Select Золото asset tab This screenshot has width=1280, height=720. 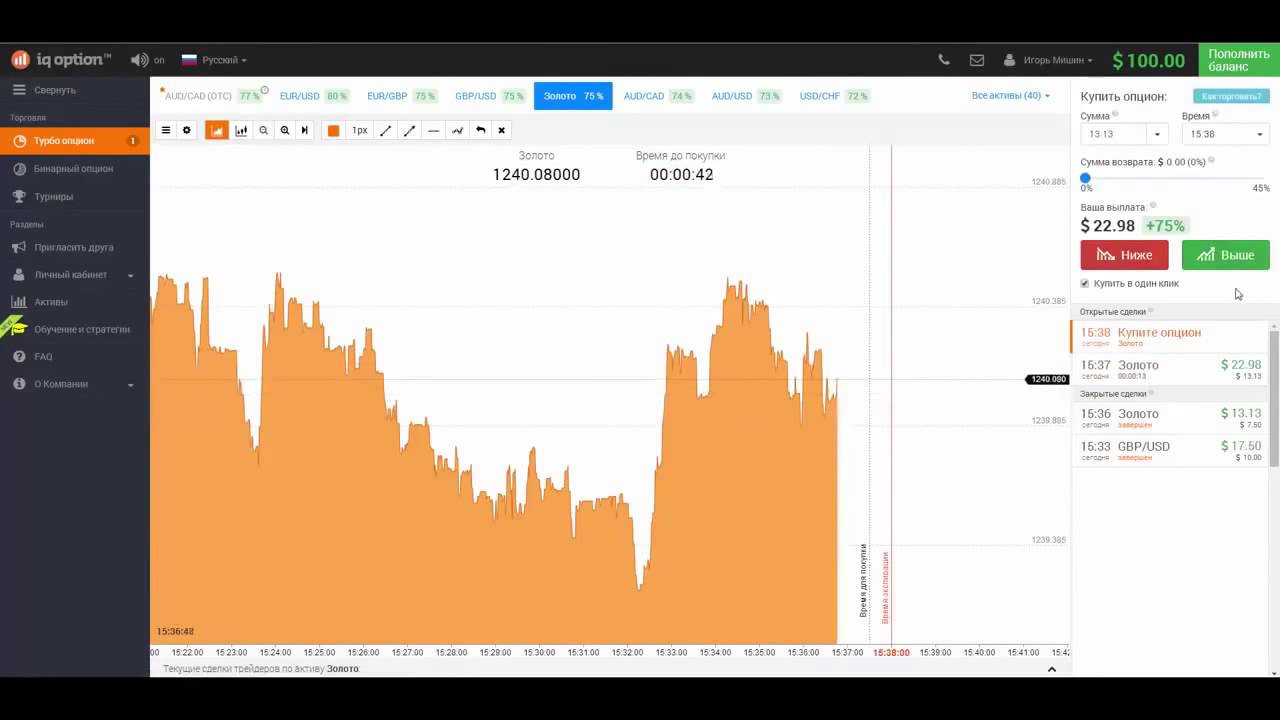point(573,96)
